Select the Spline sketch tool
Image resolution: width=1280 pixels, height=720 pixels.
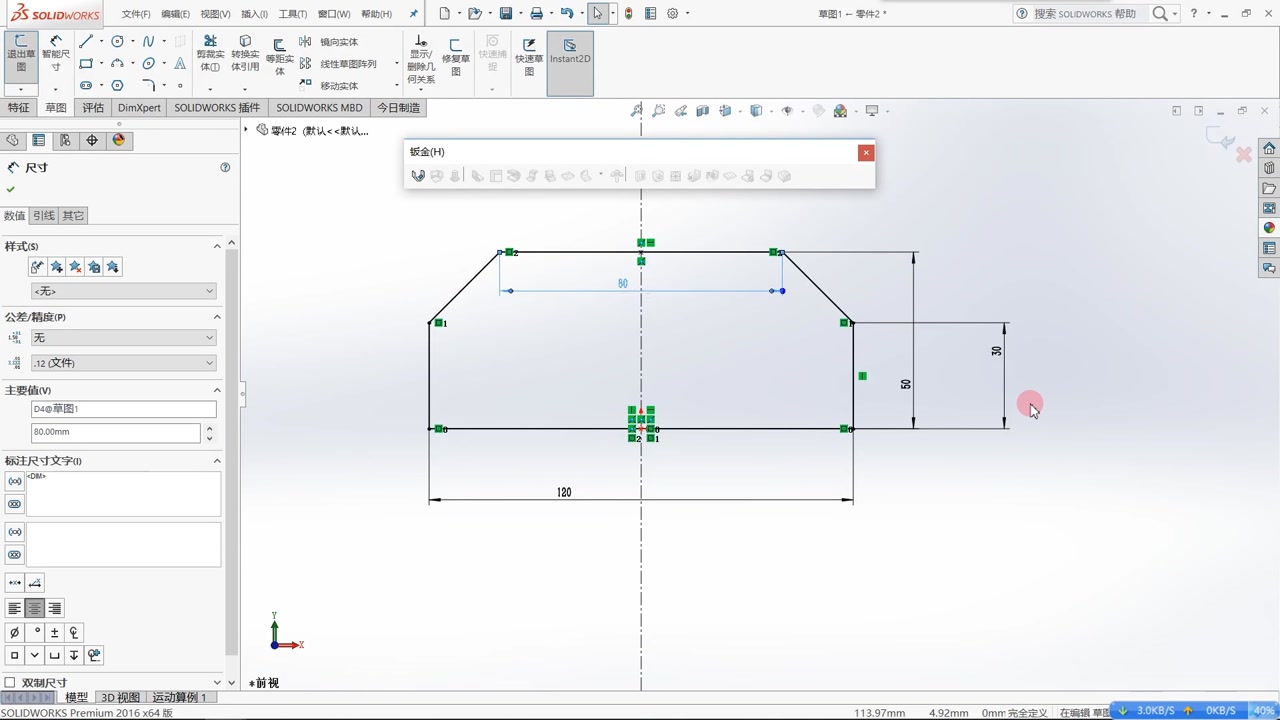tap(148, 41)
